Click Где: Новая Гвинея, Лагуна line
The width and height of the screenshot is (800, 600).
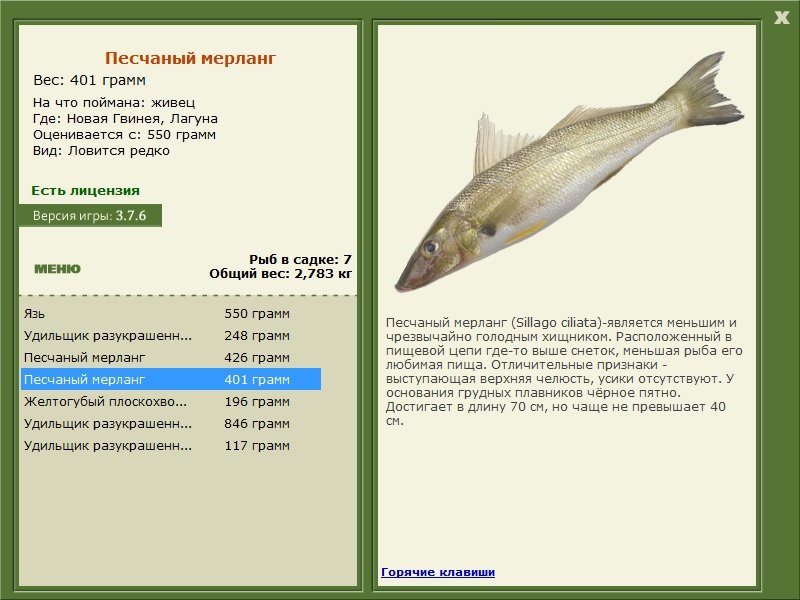click(125, 118)
